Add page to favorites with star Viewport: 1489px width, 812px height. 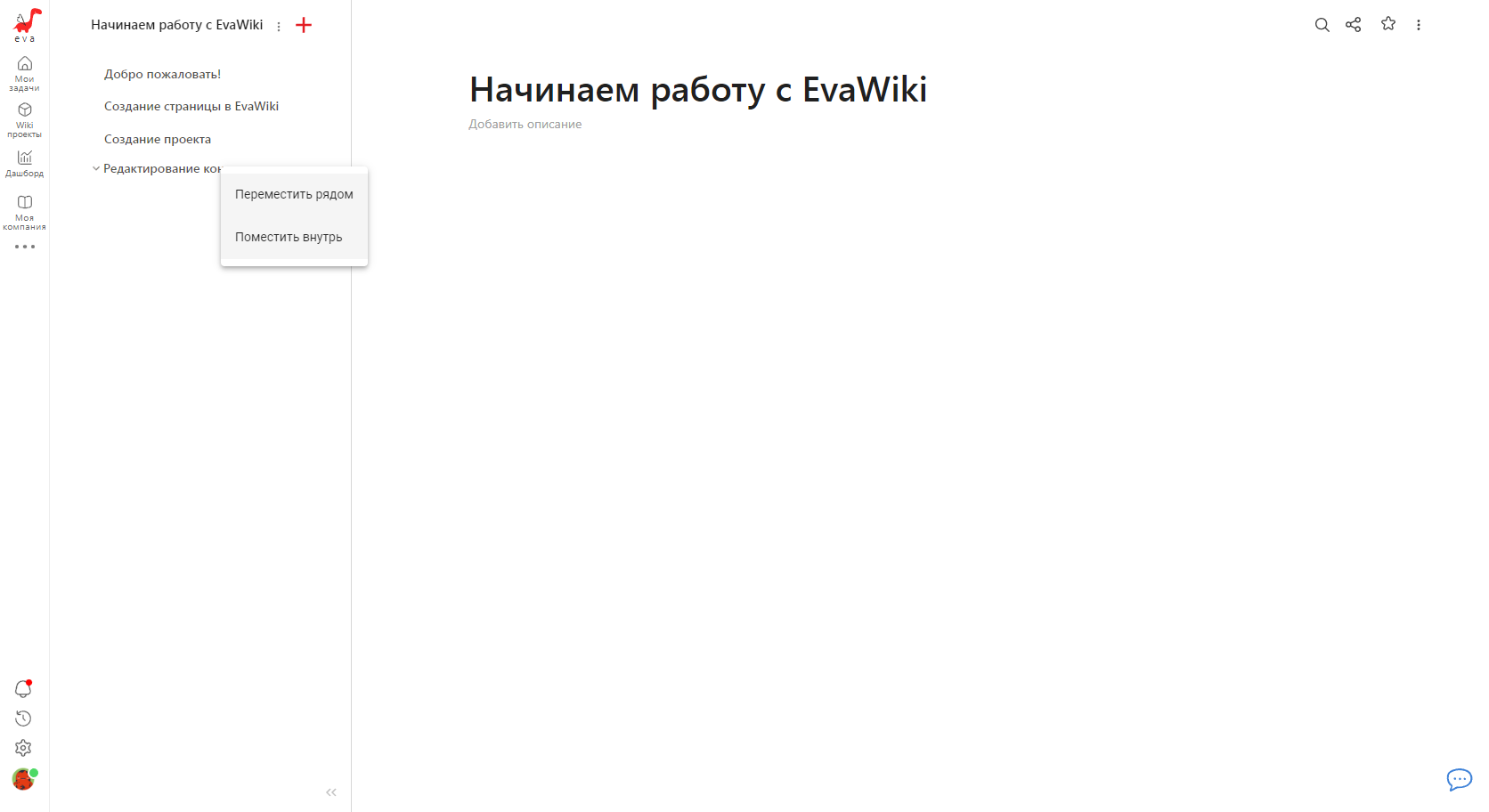1387,24
